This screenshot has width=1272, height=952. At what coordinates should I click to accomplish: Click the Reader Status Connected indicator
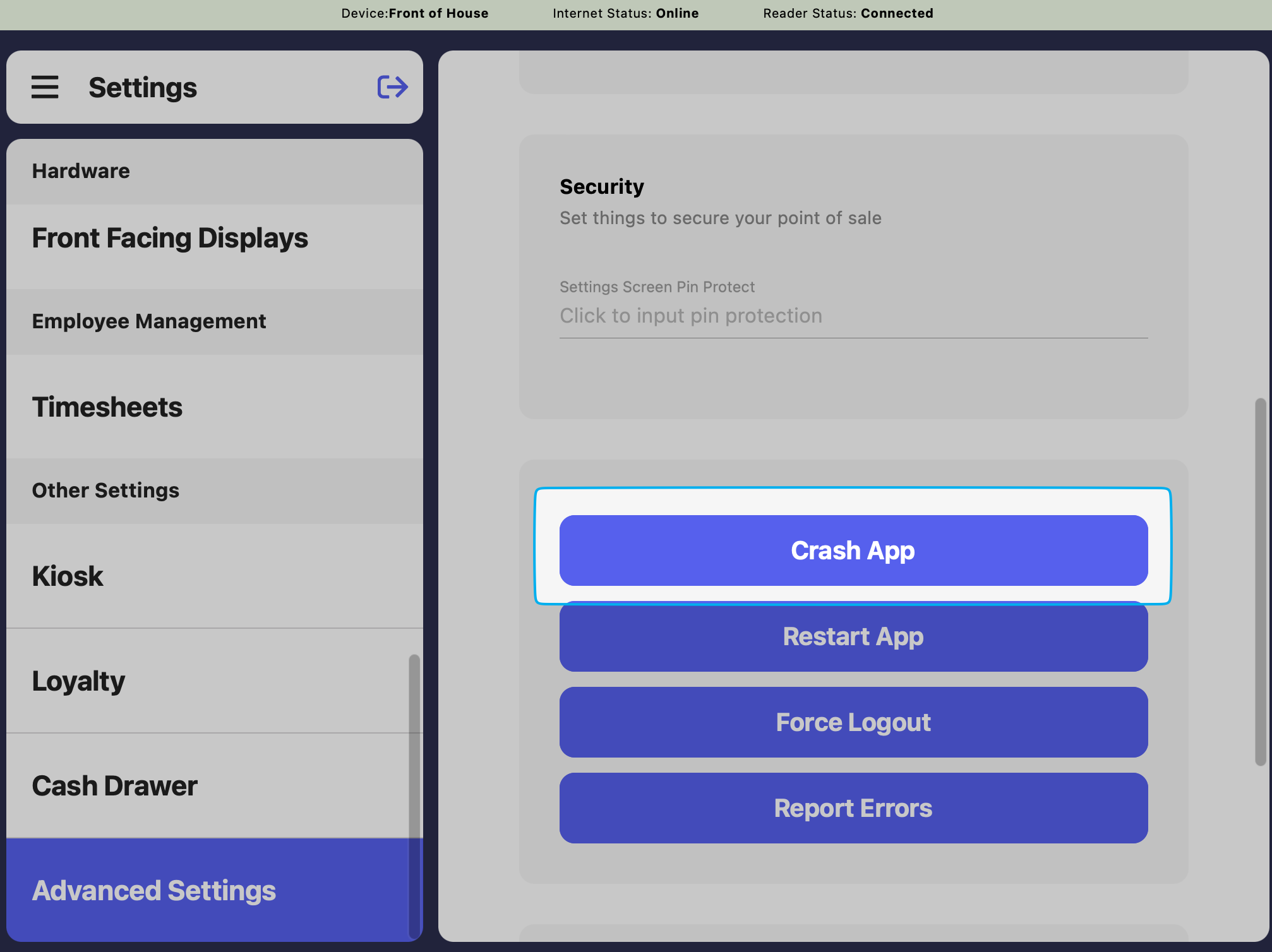point(848,13)
